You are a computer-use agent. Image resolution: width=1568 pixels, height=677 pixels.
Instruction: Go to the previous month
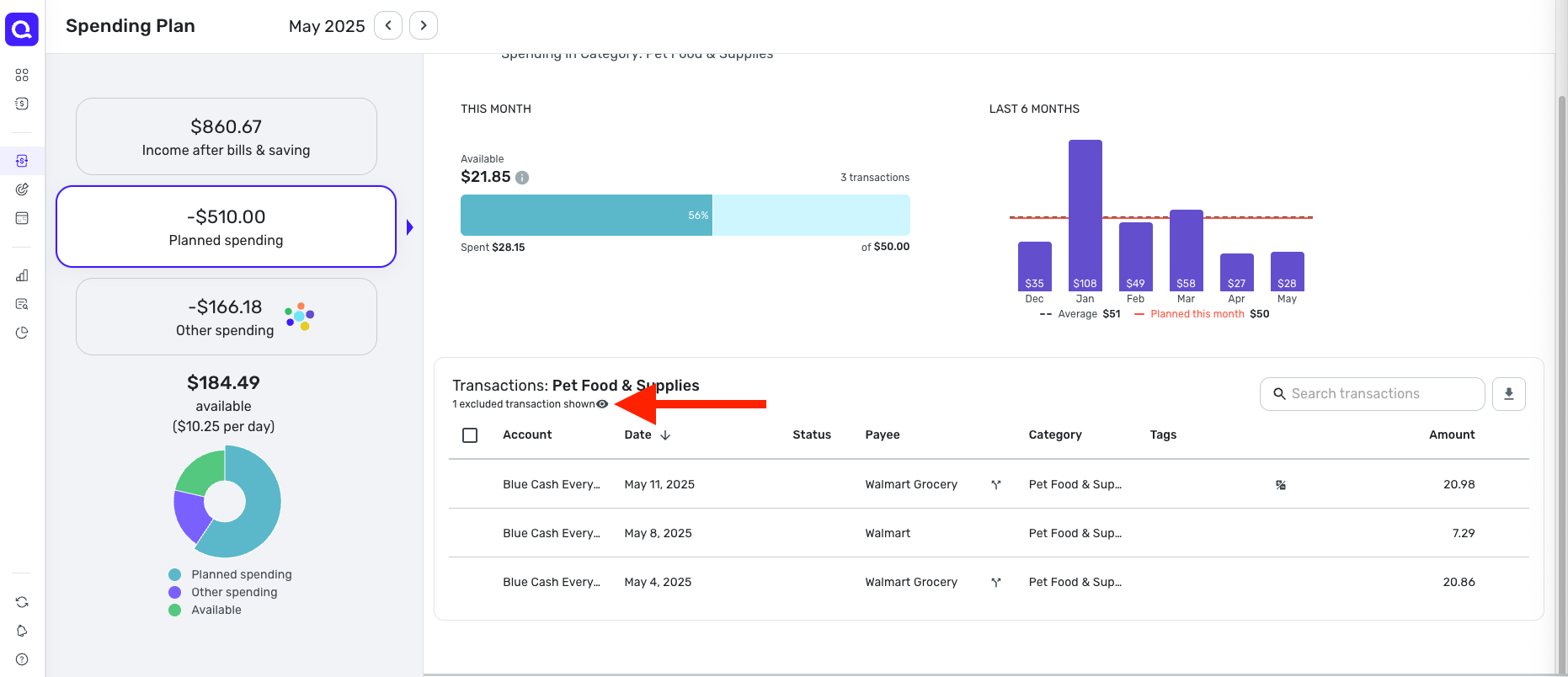coord(388,25)
